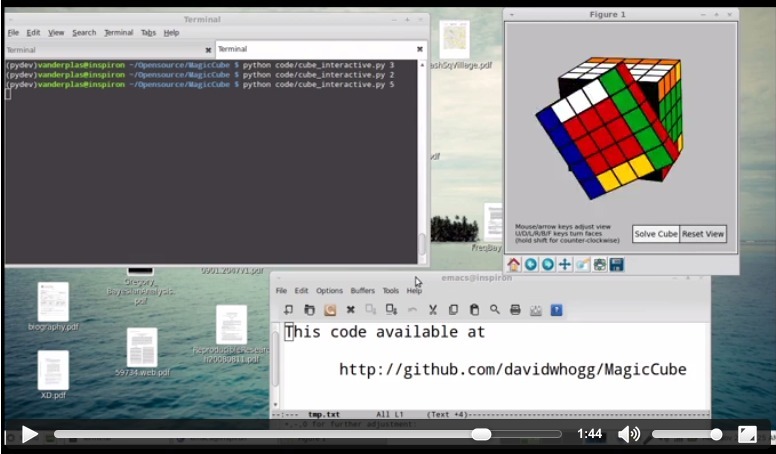Screen dimensions: 776x454
Task: Open biography.pdf desktop icon
Action: click(x=53, y=302)
